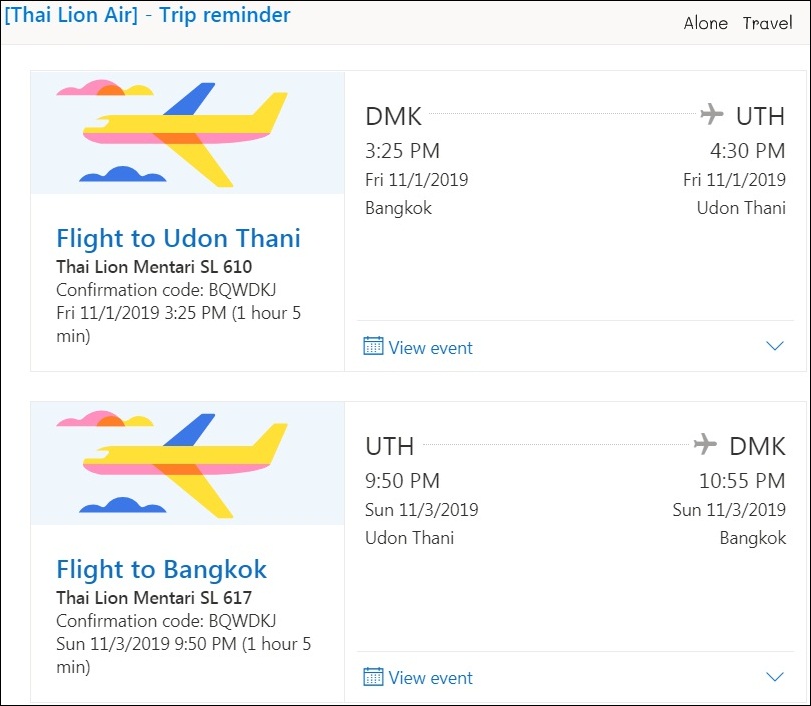Screen dimensions: 811x706
Task: Open the Flight to Udon Thani heading link
Action: [x=178, y=238]
